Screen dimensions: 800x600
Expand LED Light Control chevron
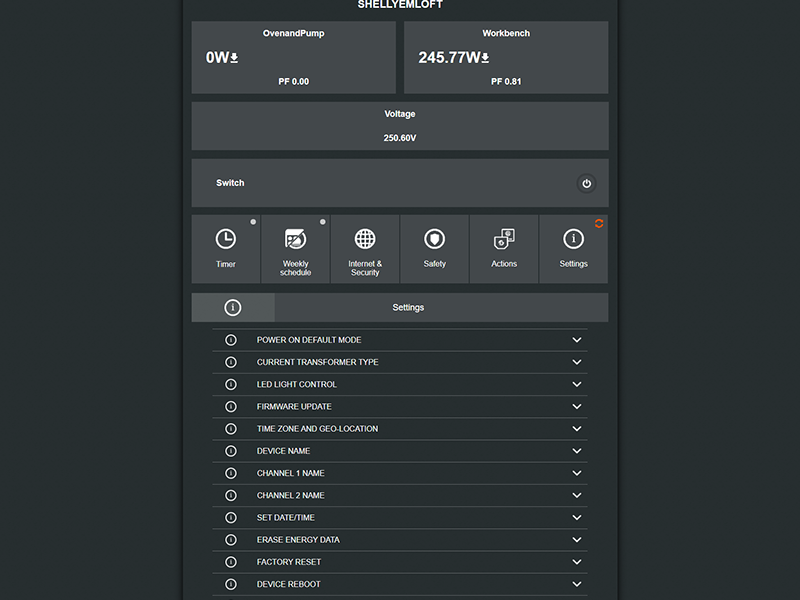577,384
